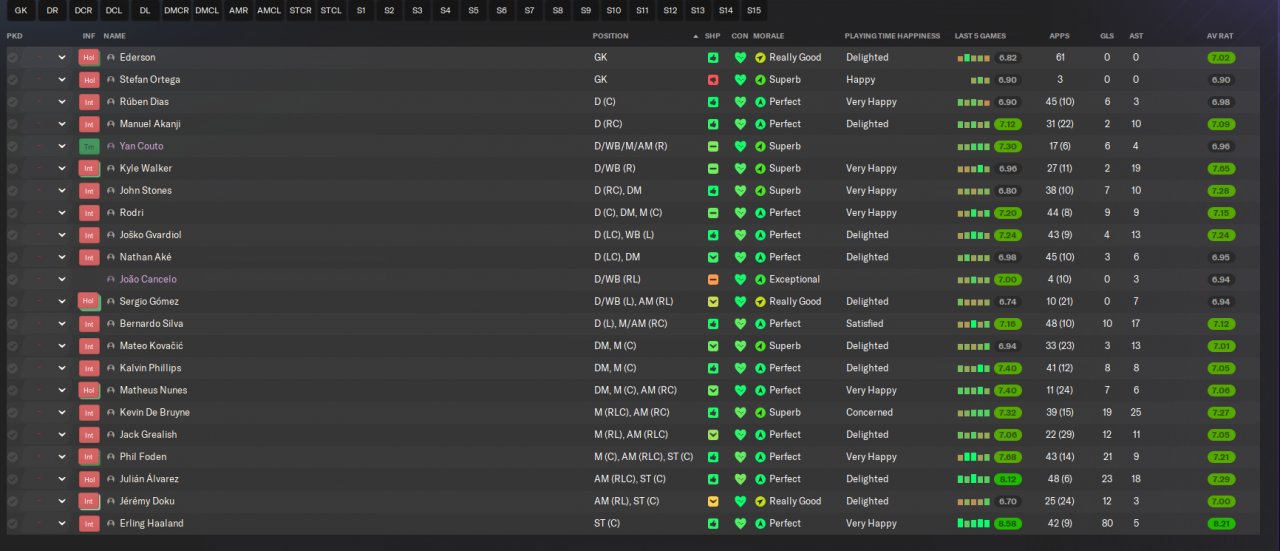Image resolution: width=1280 pixels, height=551 pixels.
Task: Click the last 5 games form bars for Haaland
Action: (973, 523)
